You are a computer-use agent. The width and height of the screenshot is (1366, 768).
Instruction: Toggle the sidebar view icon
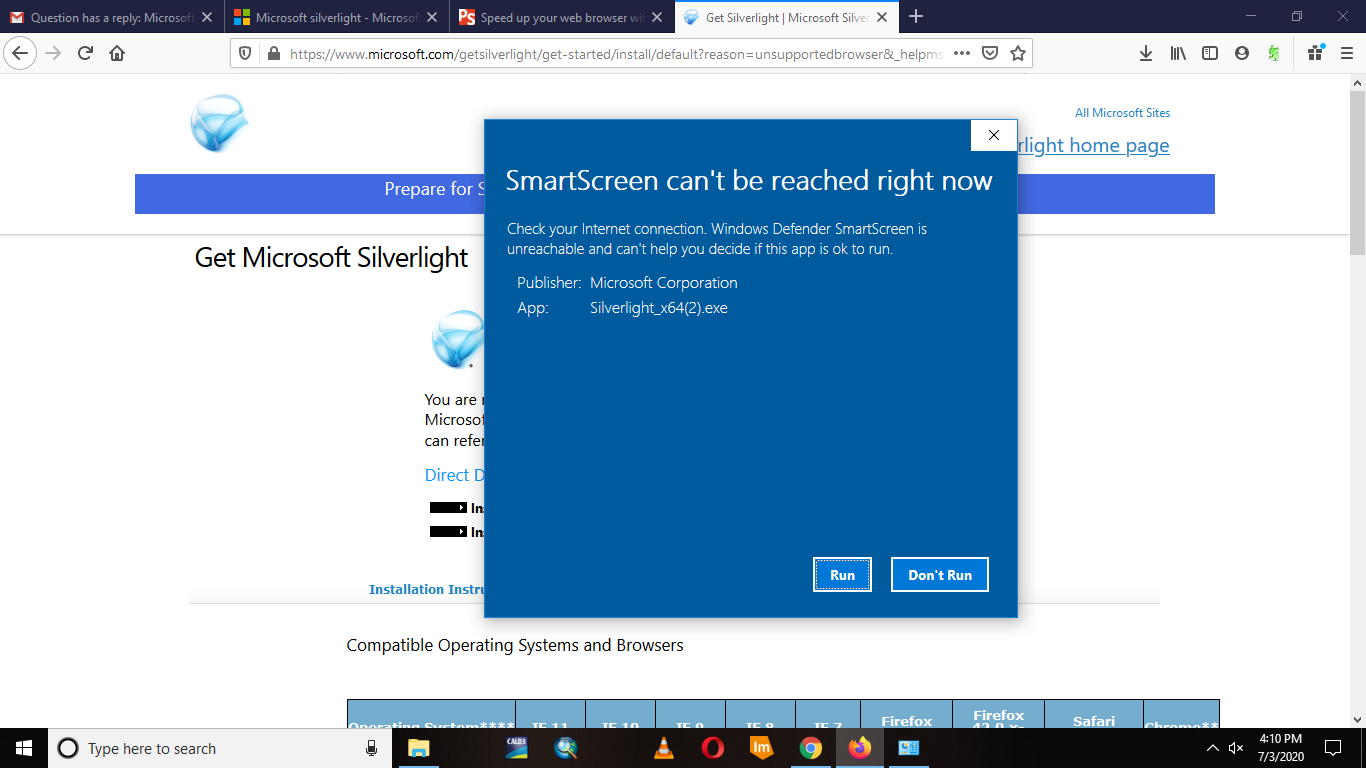[x=1210, y=54]
